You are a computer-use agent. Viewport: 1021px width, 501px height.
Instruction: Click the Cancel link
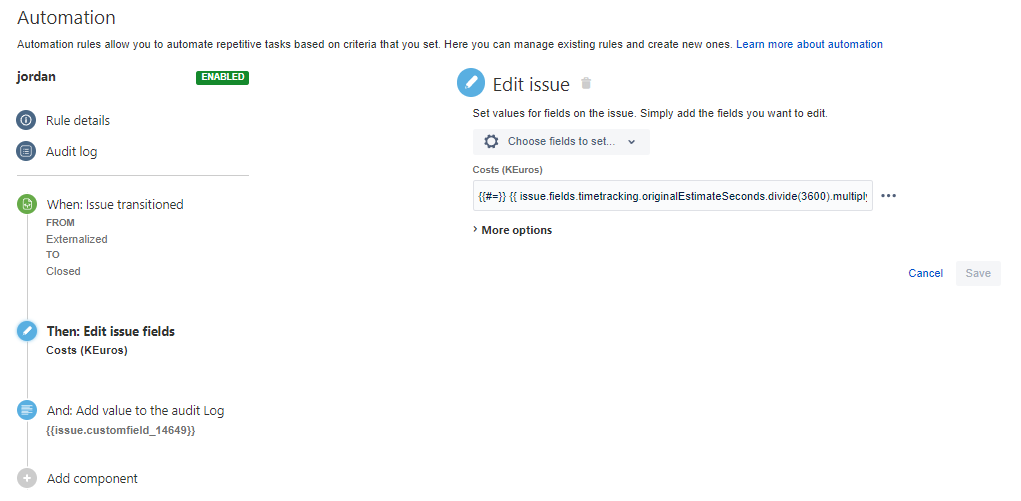[925, 273]
